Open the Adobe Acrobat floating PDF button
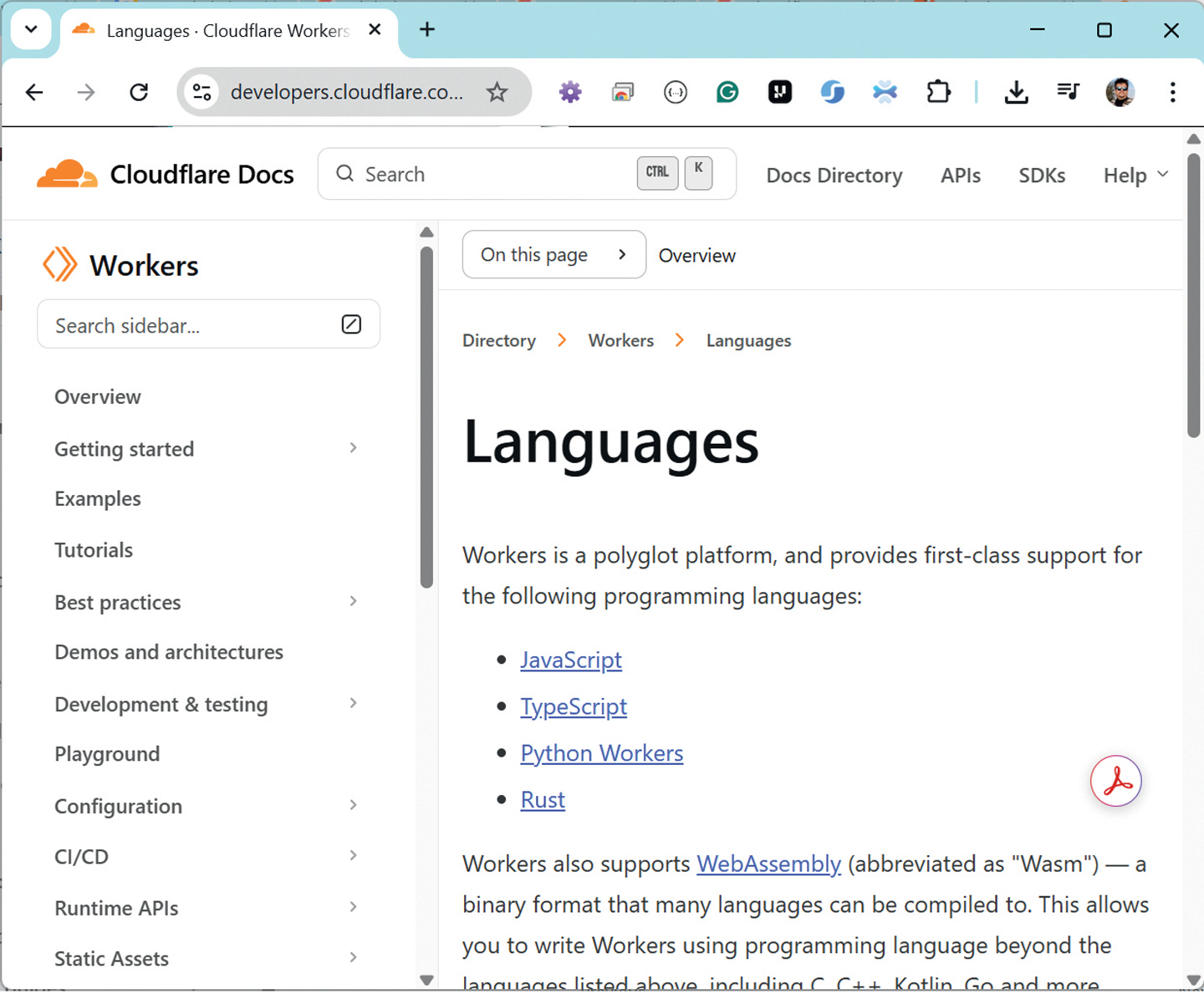 point(1116,782)
